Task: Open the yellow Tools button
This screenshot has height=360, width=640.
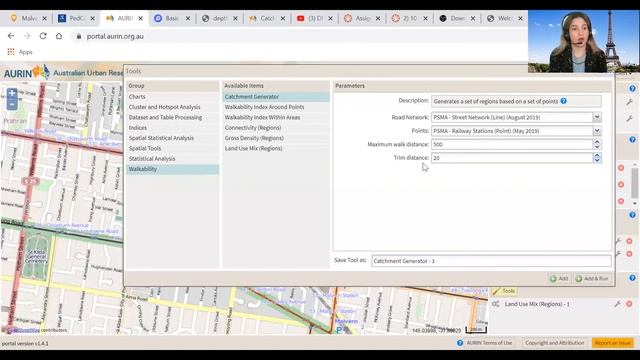Action: [x=504, y=291]
